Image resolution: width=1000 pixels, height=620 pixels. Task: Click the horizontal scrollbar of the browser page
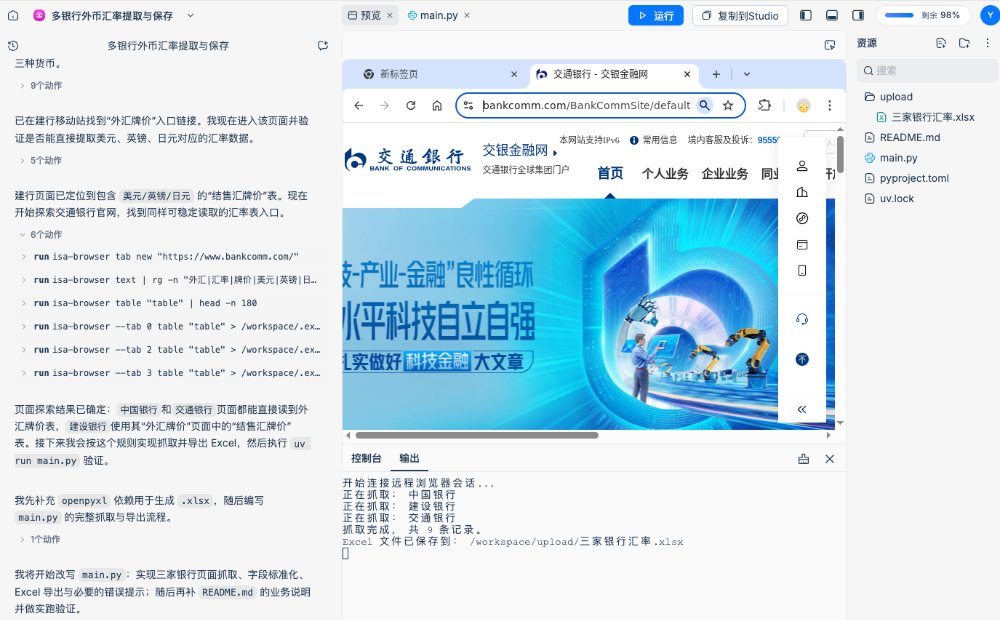pos(477,435)
